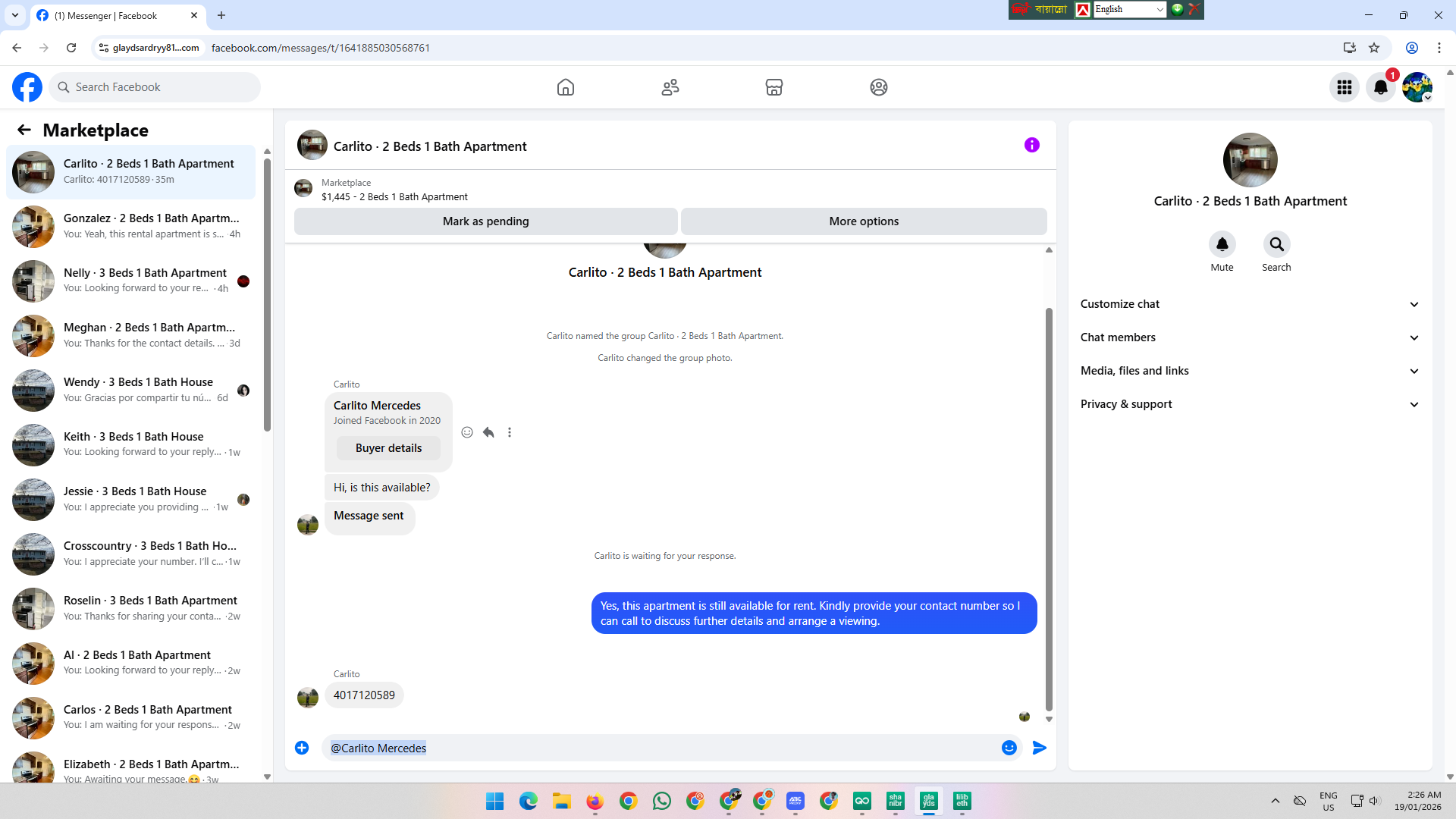
Task: Open a new browser tab
Action: pyautogui.click(x=221, y=15)
